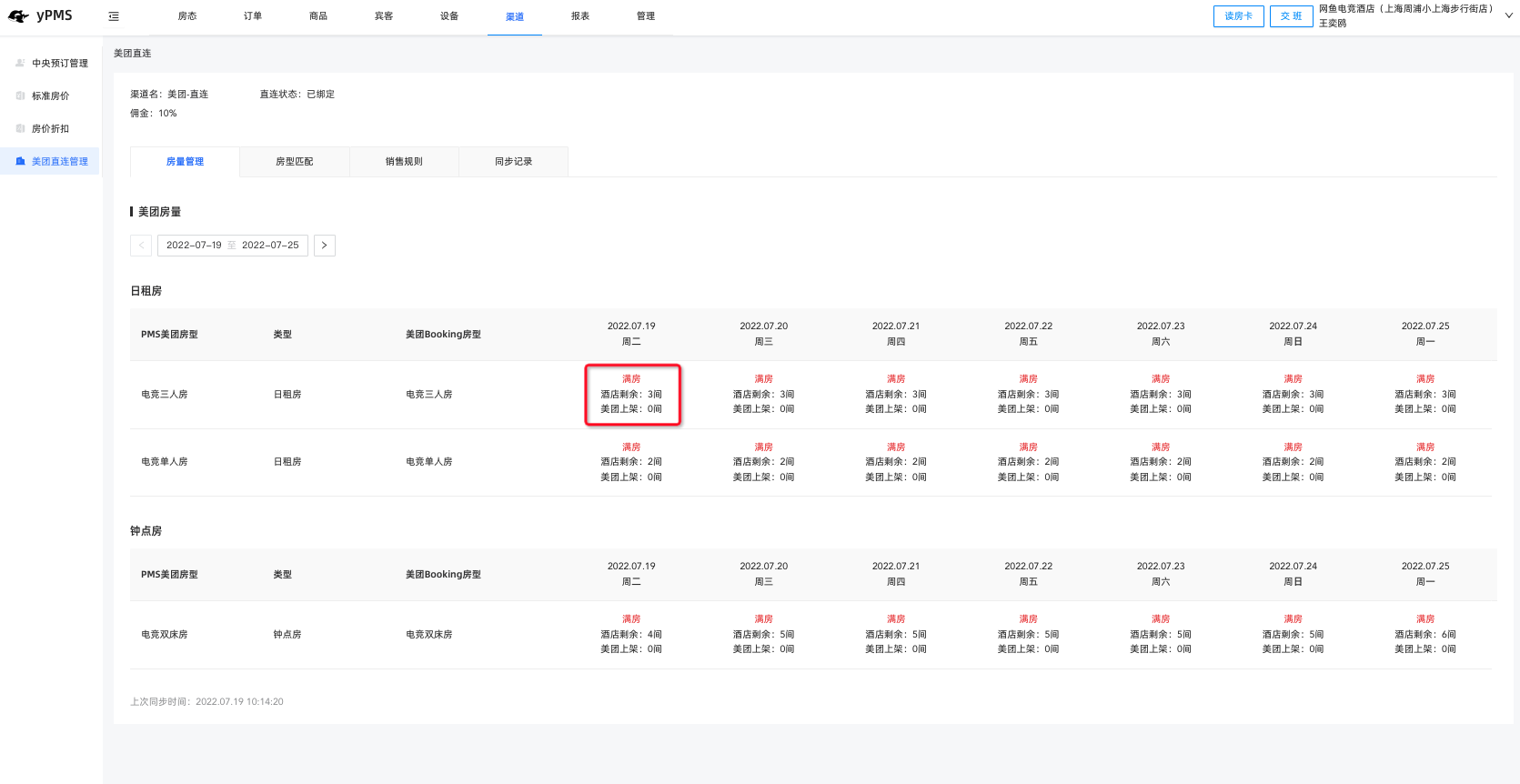
Task: Switch to the 销售规则 tab
Action: tap(404, 162)
